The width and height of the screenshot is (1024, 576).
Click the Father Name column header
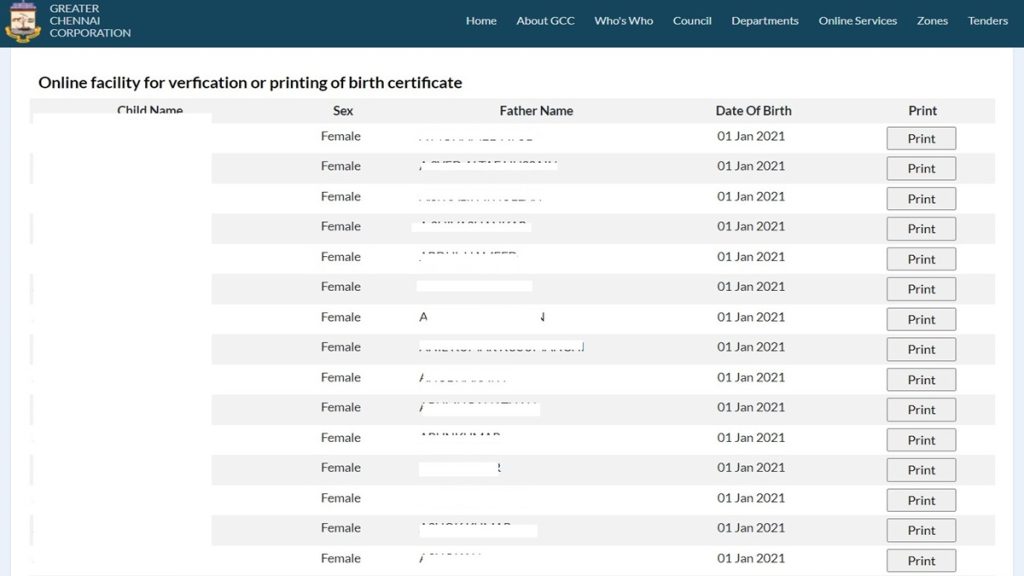(536, 111)
